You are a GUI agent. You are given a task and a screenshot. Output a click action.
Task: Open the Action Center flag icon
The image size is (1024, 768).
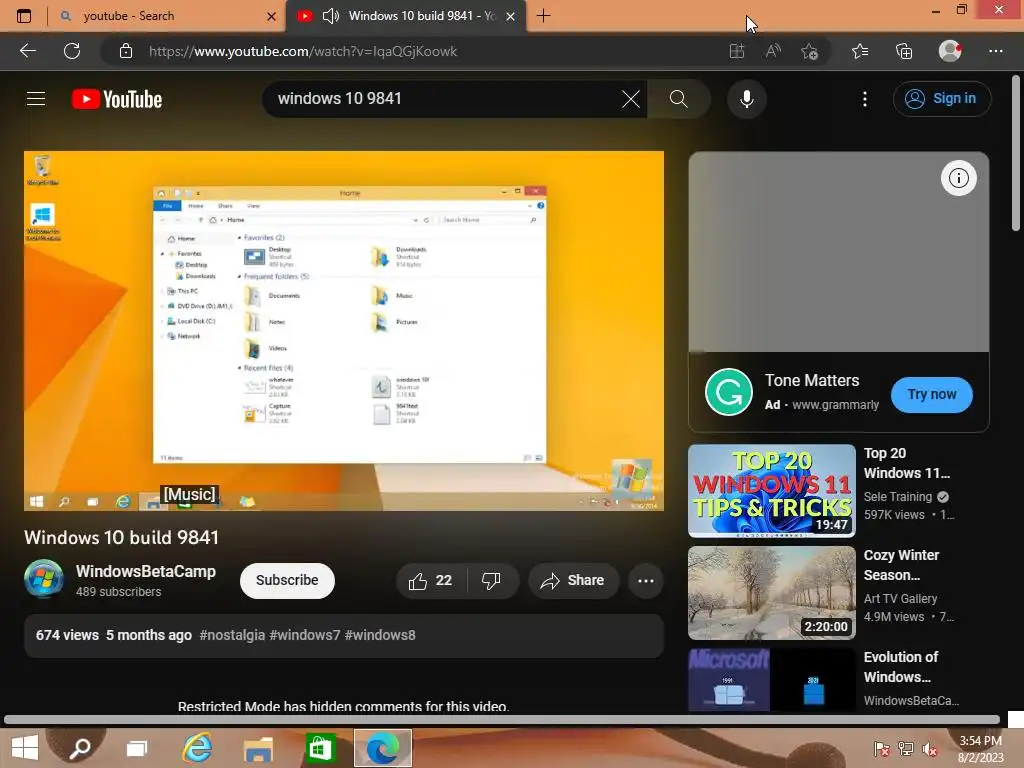coord(881,748)
